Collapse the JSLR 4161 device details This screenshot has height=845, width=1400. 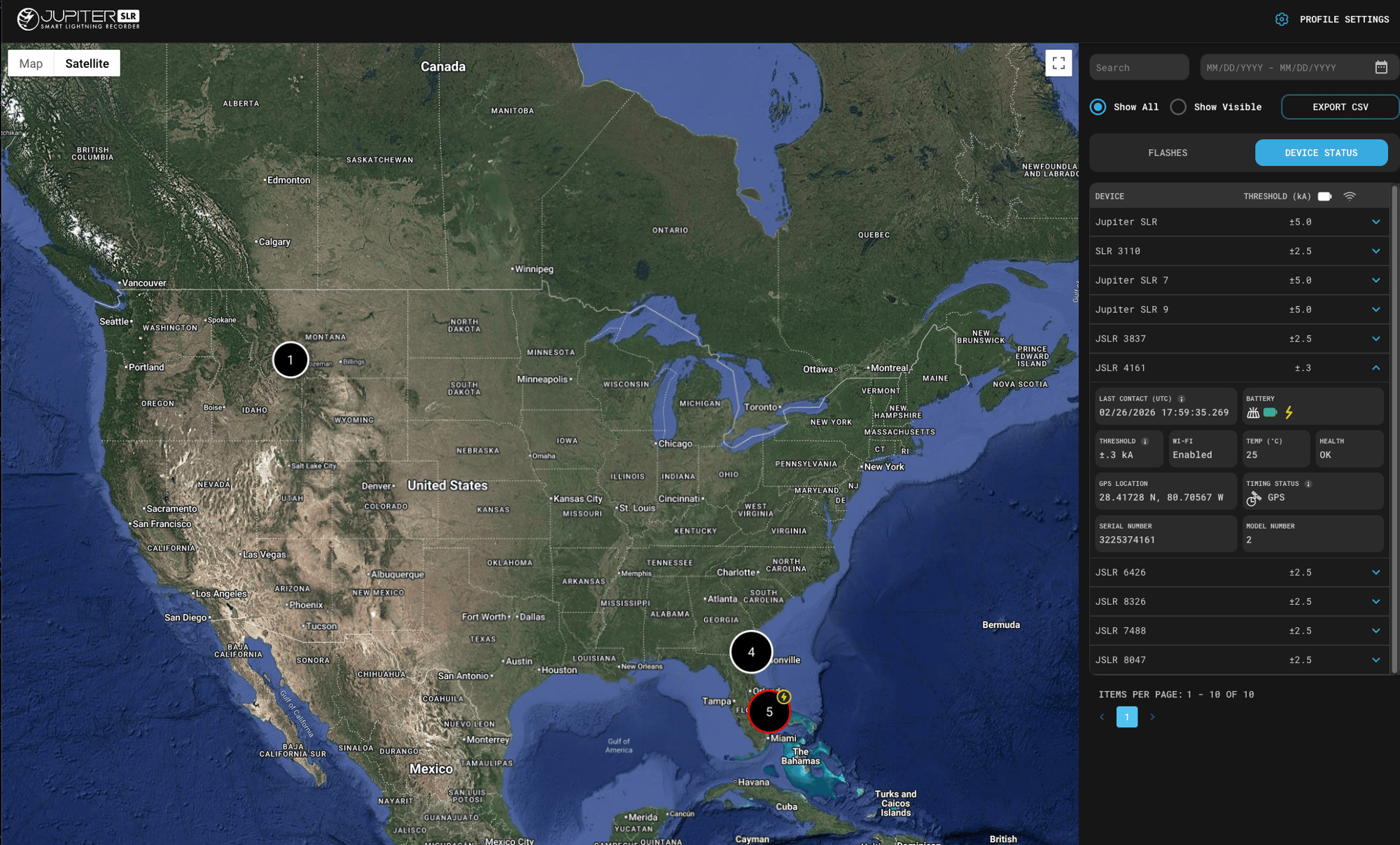click(x=1375, y=368)
